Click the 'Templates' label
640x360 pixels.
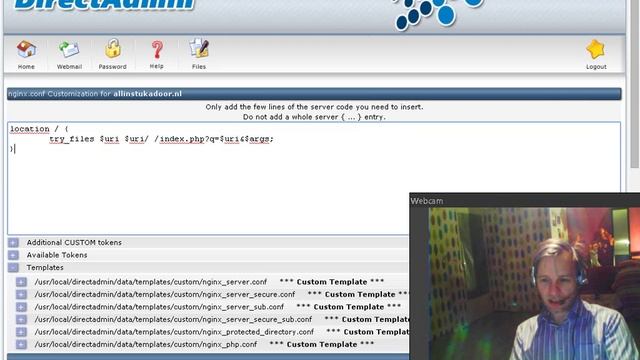click(45, 268)
